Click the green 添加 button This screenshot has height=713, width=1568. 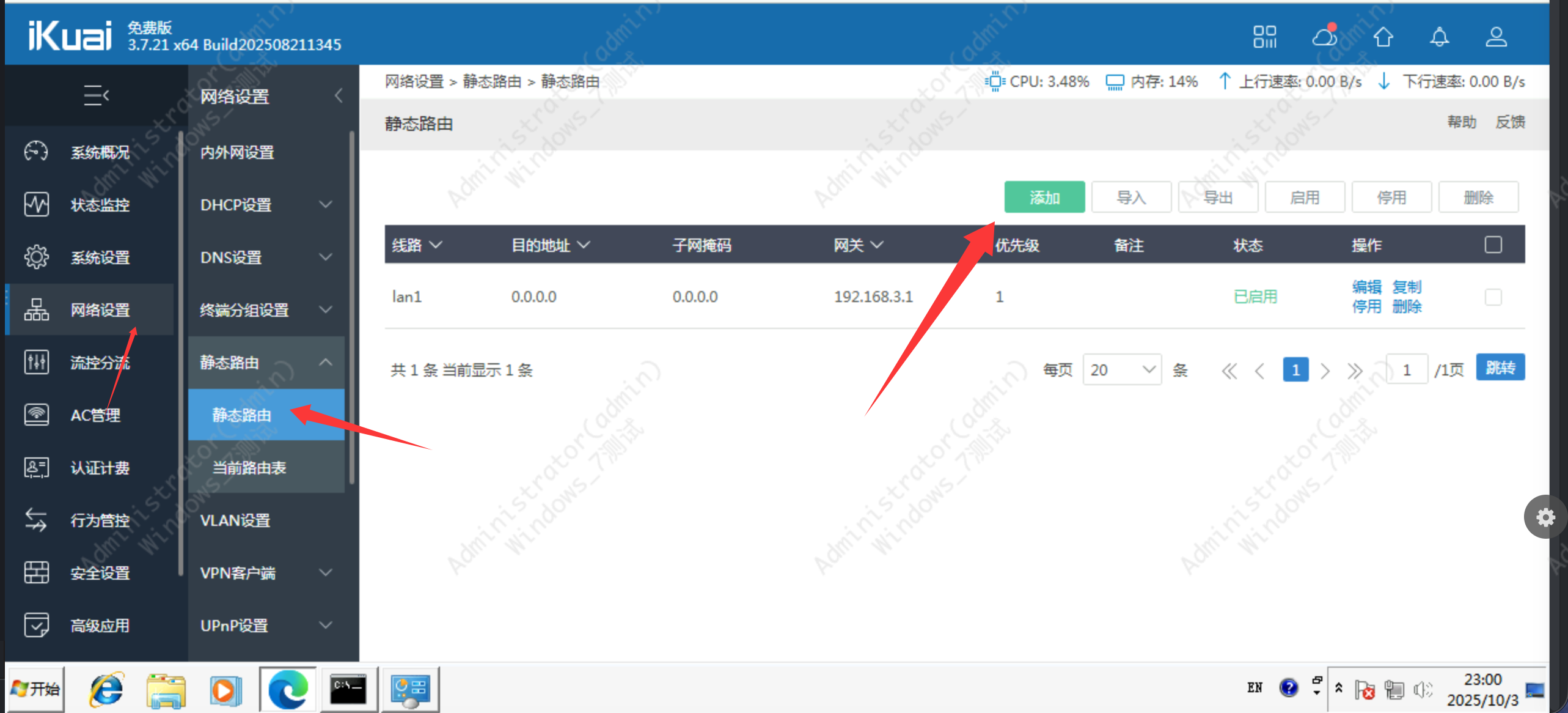(x=1044, y=198)
